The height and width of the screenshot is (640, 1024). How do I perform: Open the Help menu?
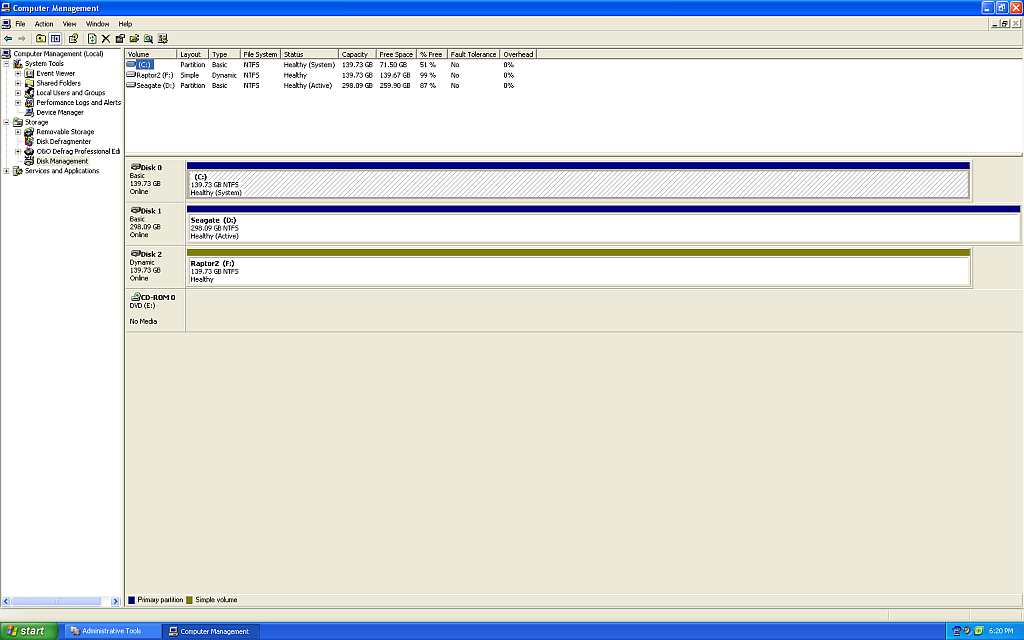pyautogui.click(x=125, y=24)
